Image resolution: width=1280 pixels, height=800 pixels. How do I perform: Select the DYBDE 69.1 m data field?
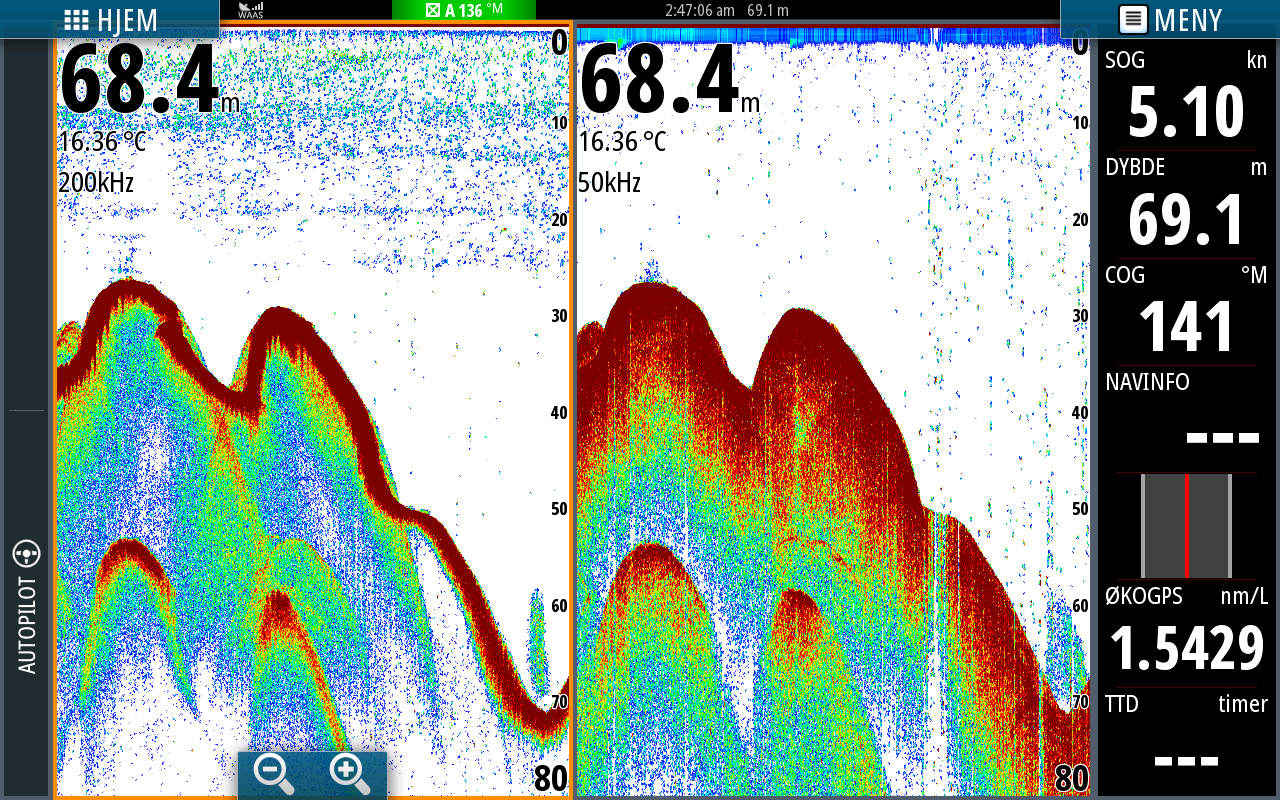point(1186,205)
